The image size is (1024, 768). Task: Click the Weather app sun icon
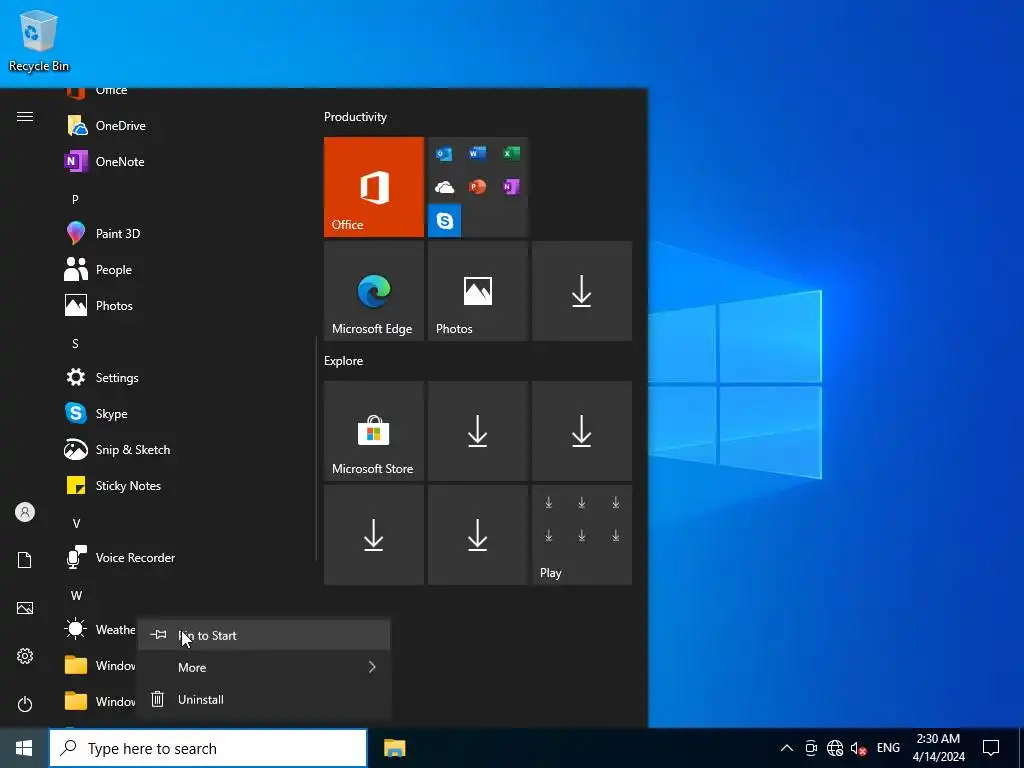click(76, 629)
